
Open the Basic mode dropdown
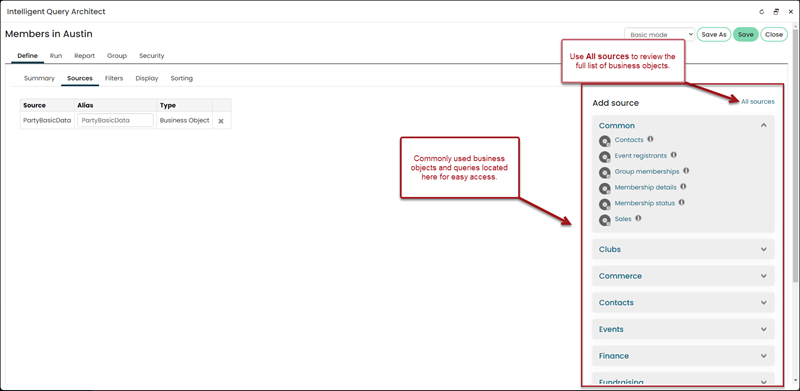click(x=659, y=35)
